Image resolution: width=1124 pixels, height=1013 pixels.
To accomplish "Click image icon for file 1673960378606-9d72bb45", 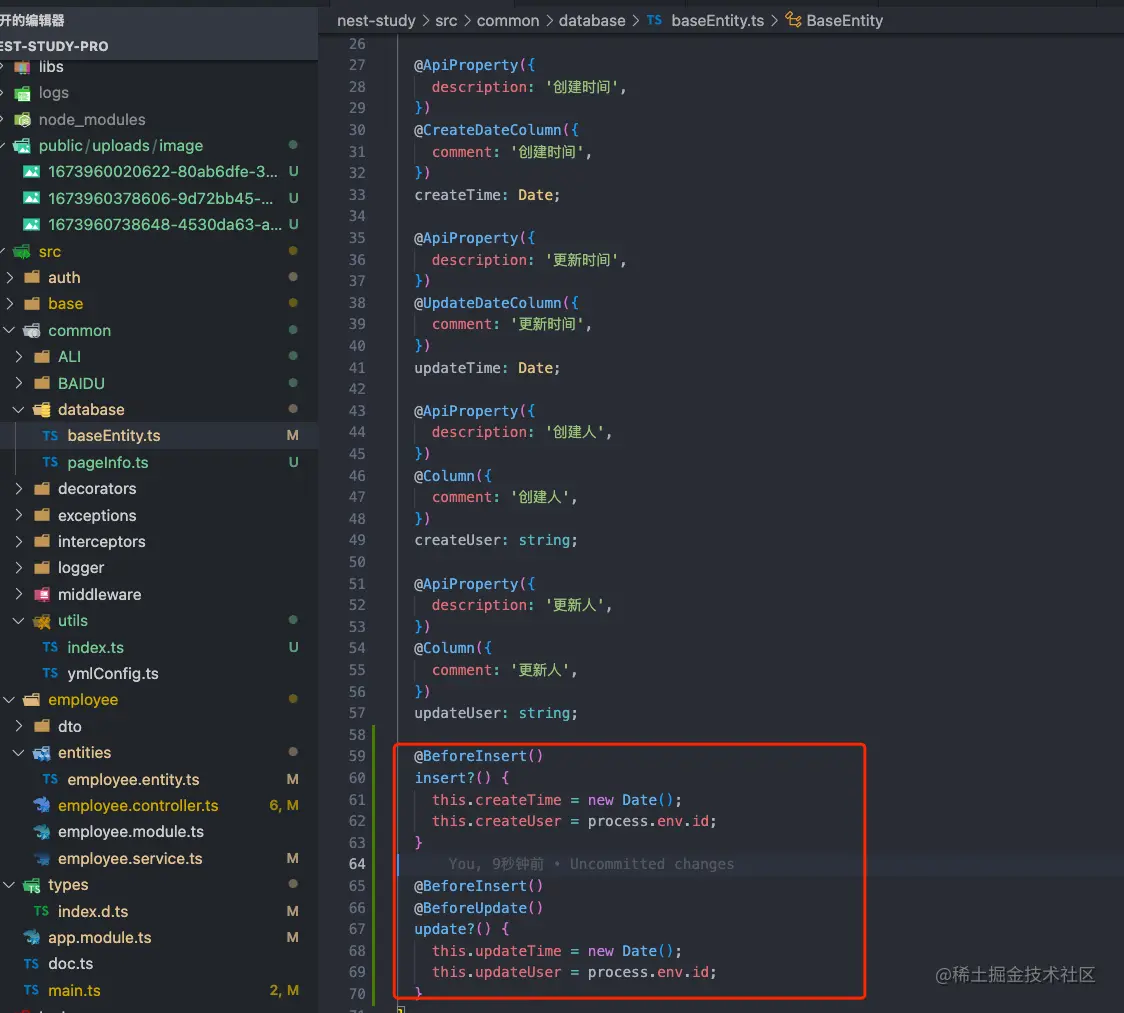I will [32, 199].
